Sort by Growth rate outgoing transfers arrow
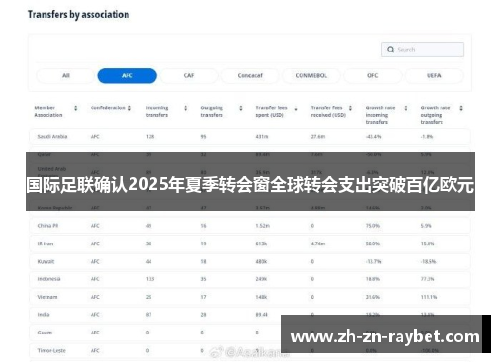Screen dimensions: 500x362 pyautogui.click(x=461, y=108)
